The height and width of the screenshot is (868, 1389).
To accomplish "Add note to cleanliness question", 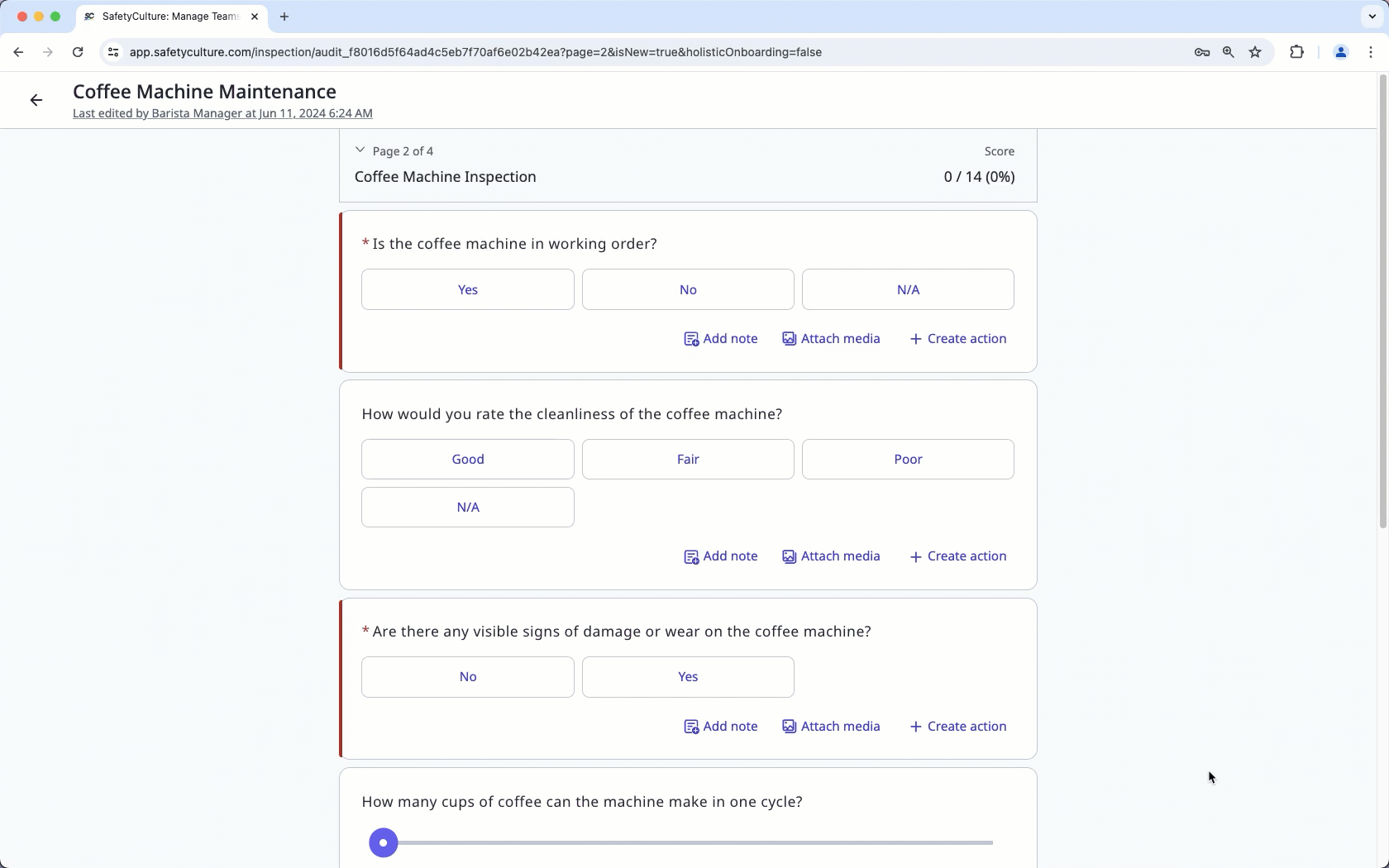I will coord(721,556).
